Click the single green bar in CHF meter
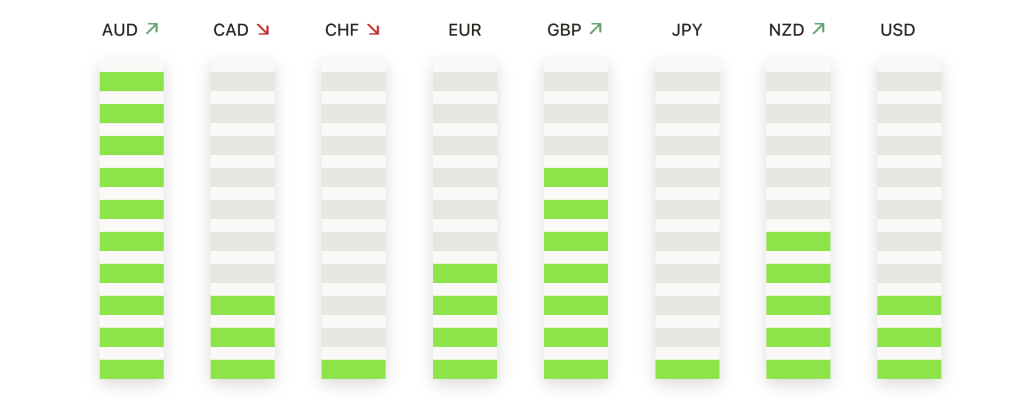 [354, 369]
